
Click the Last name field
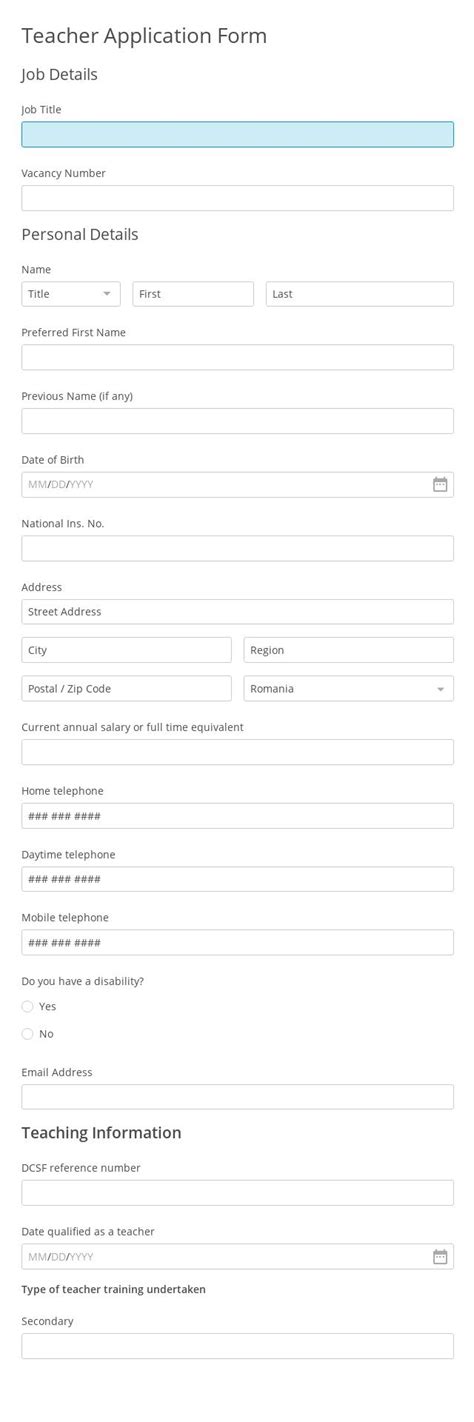coord(360,294)
